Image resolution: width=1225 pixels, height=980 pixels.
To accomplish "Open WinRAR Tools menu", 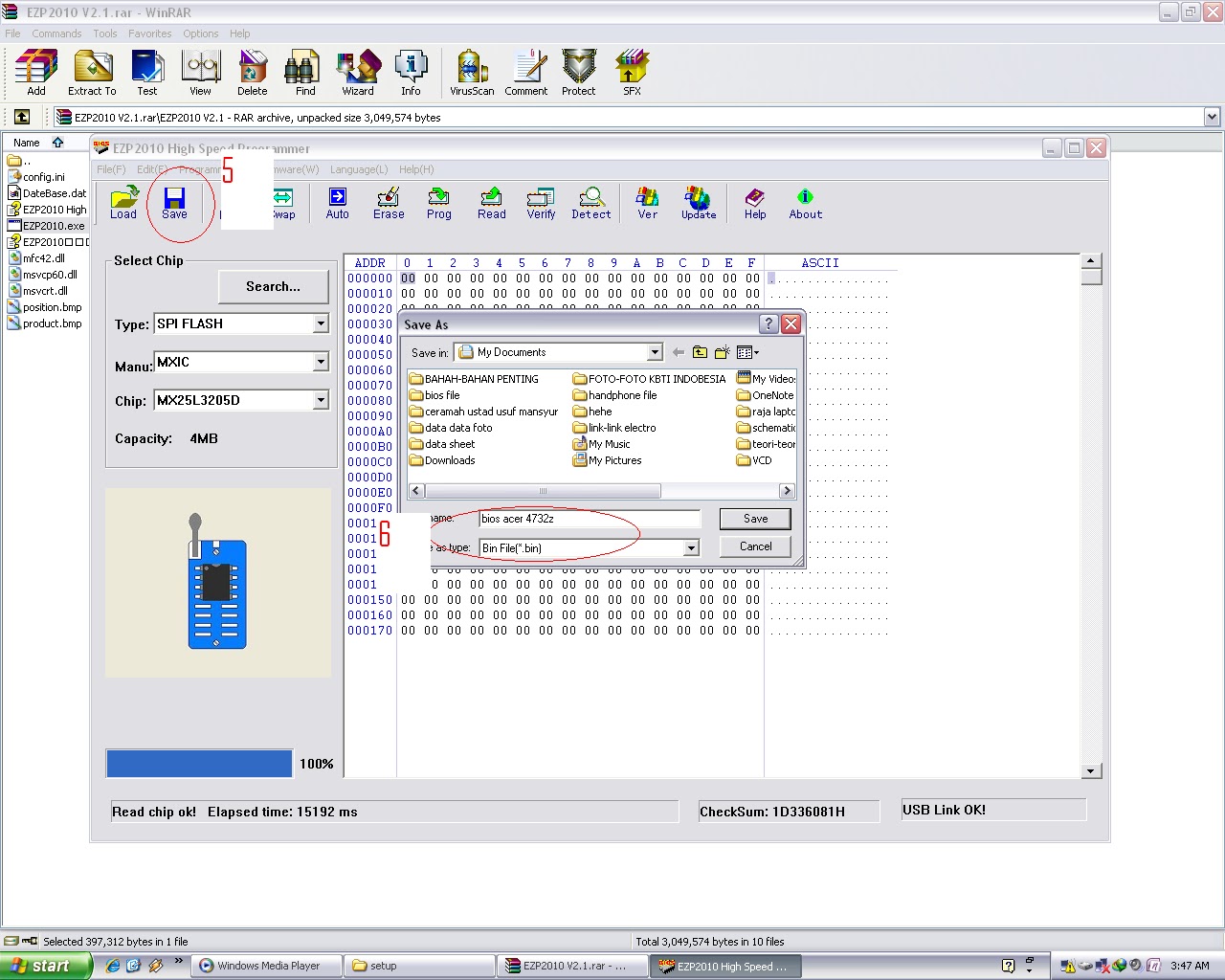I will click(105, 33).
